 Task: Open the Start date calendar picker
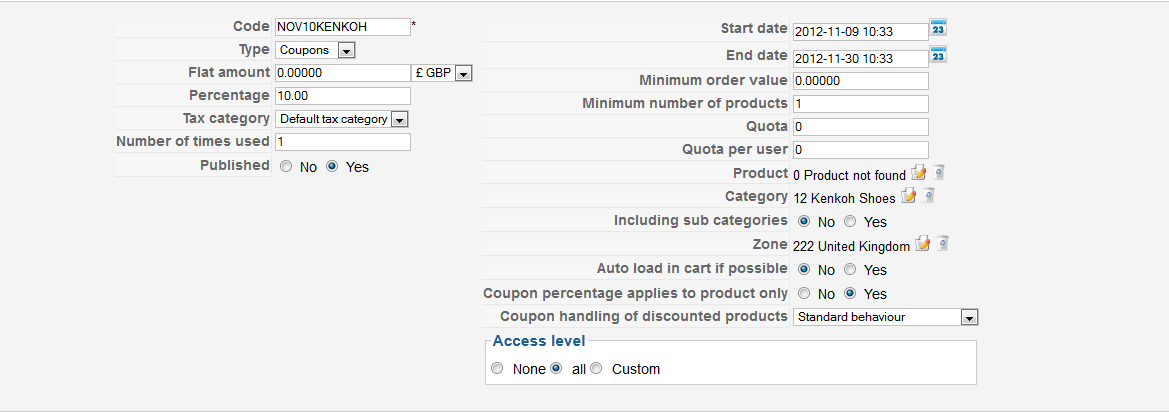click(938, 29)
